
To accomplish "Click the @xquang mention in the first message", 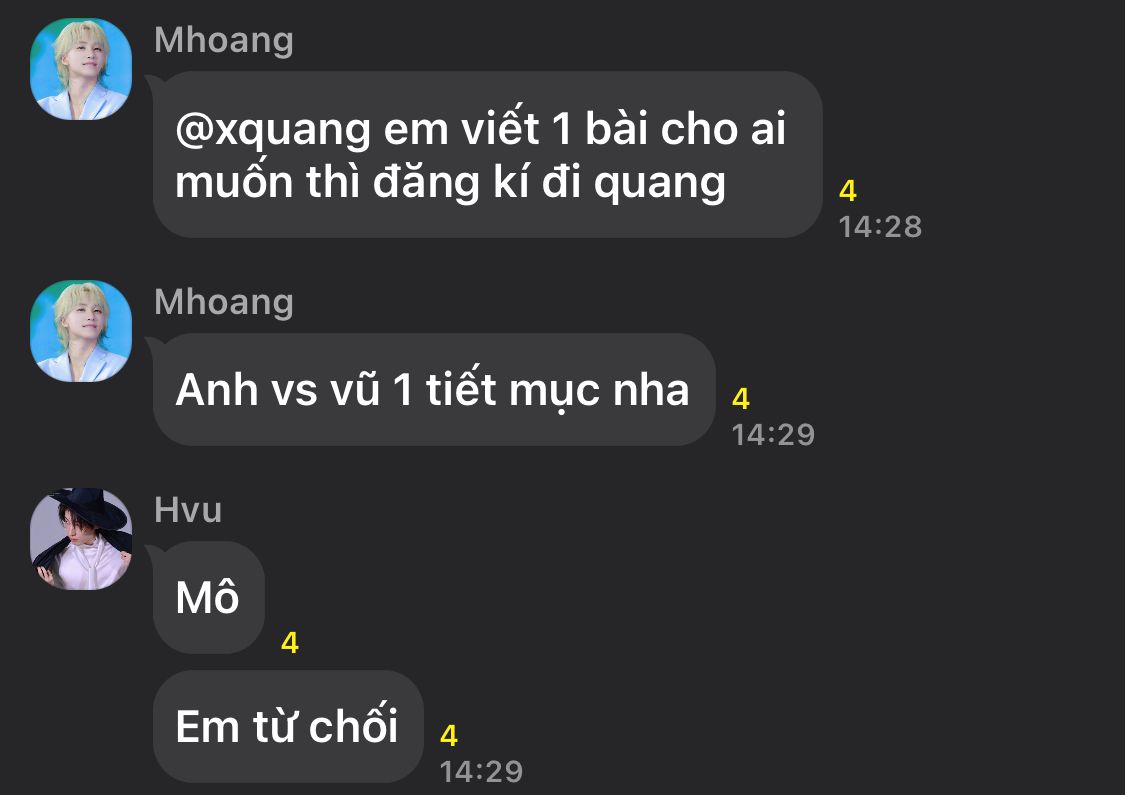I will (273, 131).
